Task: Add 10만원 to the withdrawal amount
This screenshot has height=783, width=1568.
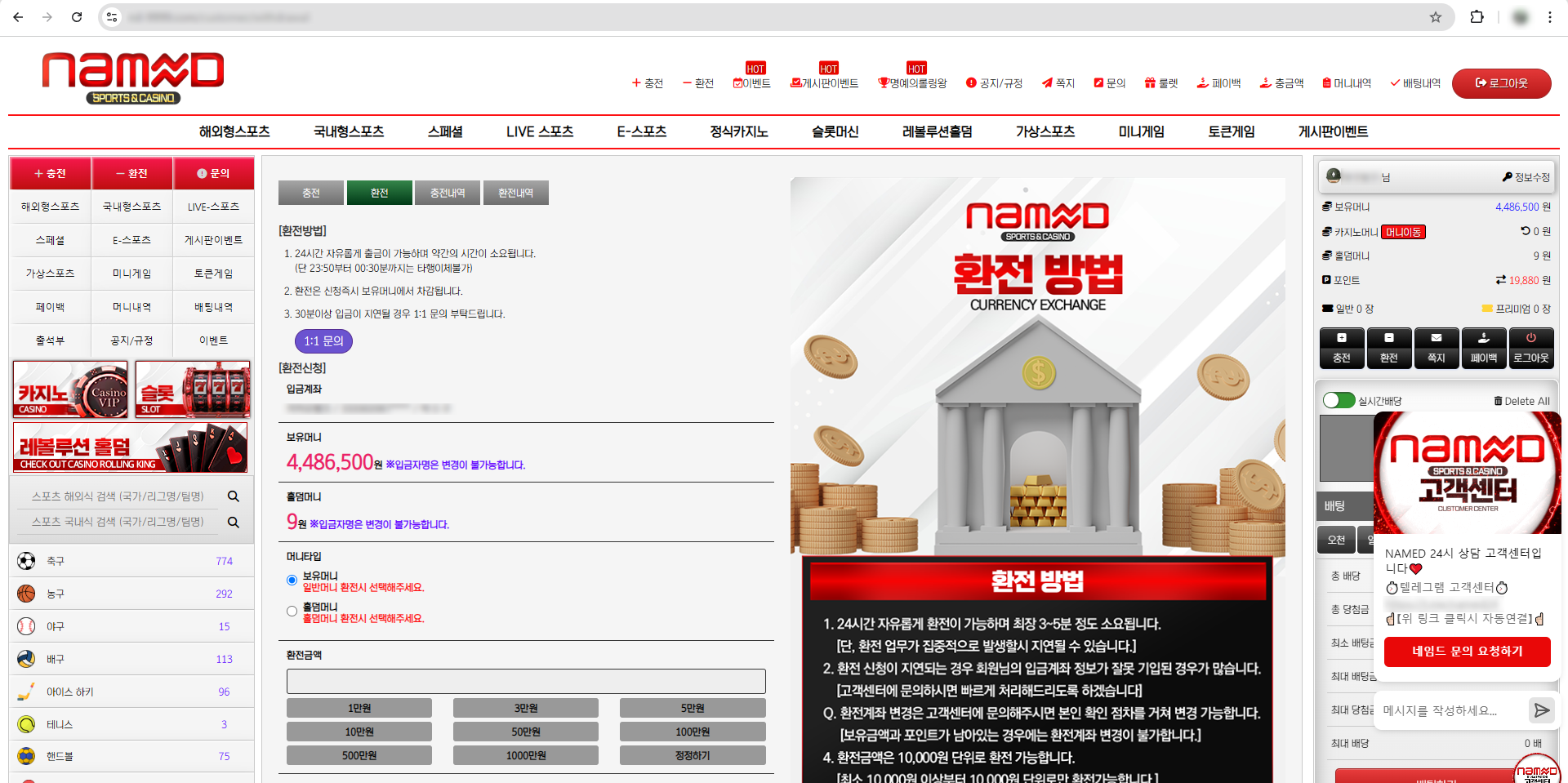Action: 359,732
